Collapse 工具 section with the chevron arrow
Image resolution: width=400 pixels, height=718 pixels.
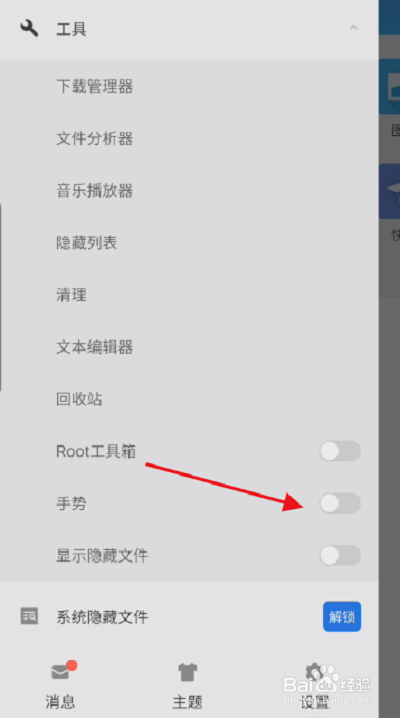point(353,27)
